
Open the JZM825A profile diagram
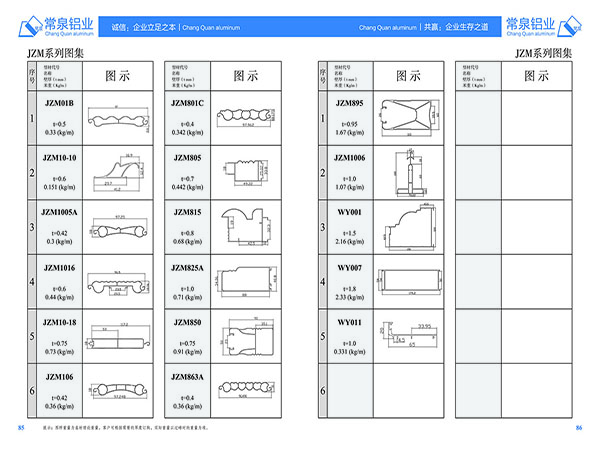(x=246, y=282)
